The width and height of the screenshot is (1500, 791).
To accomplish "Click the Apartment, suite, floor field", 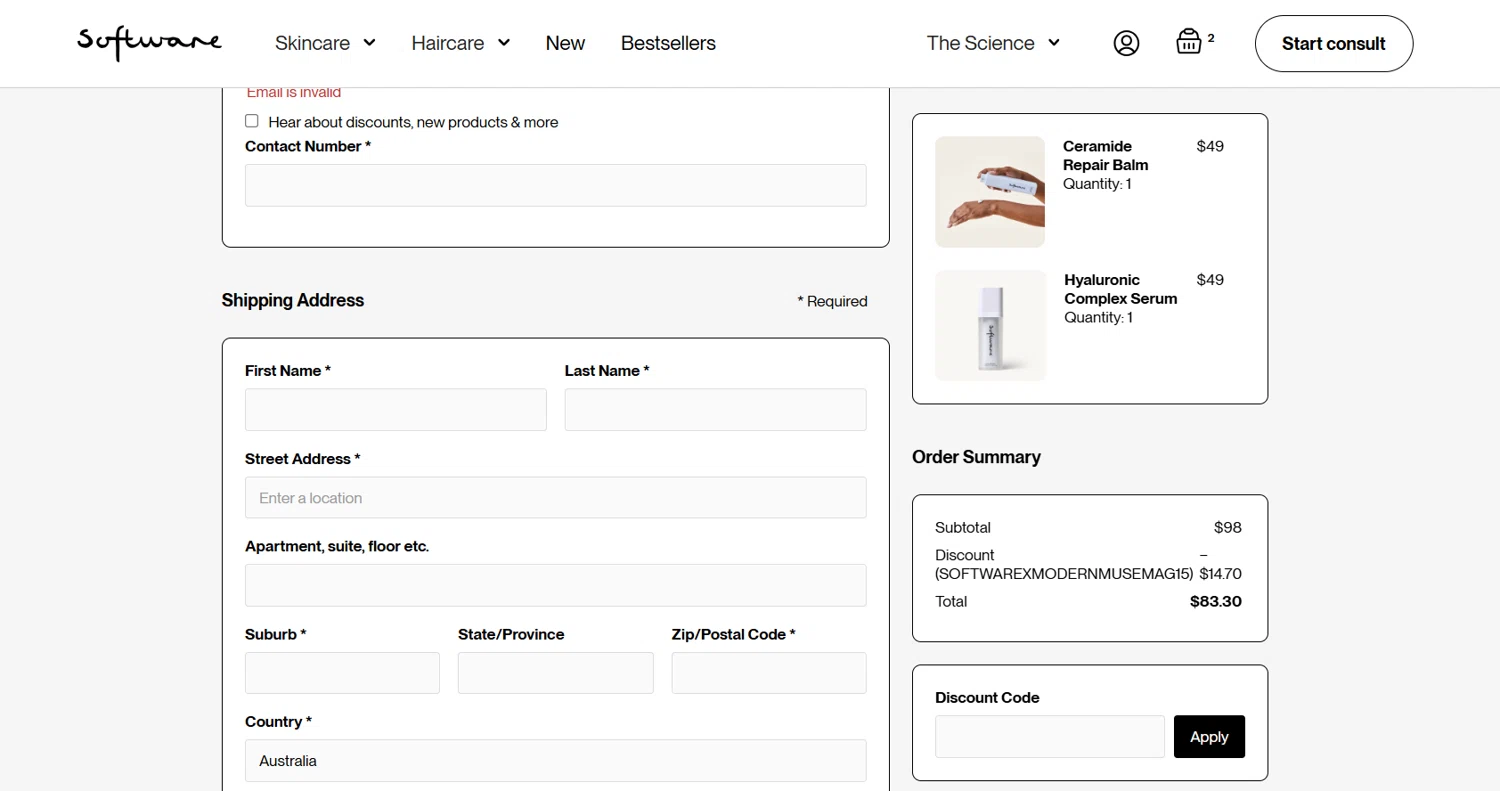I will coord(556,585).
